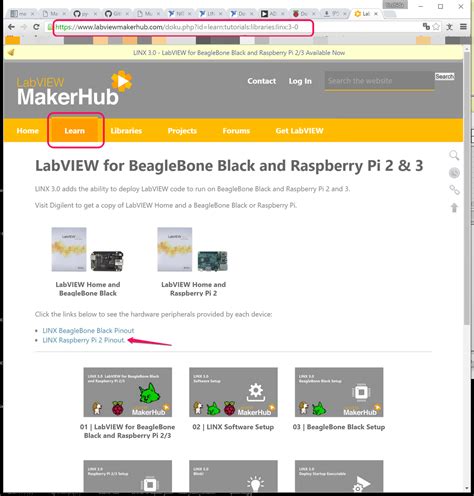The image size is (474, 496).
Task: Open old revisions via the clock icon
Action: [x=454, y=173]
